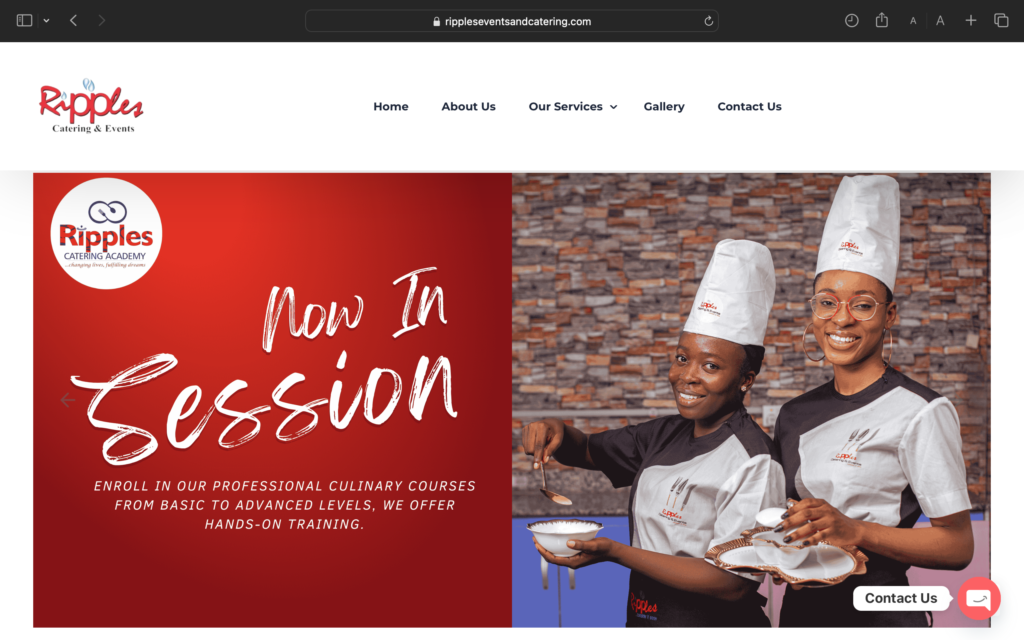This screenshot has height=640, width=1024.
Task: Toggle the Safari sidebar icon
Action: pos(24,21)
